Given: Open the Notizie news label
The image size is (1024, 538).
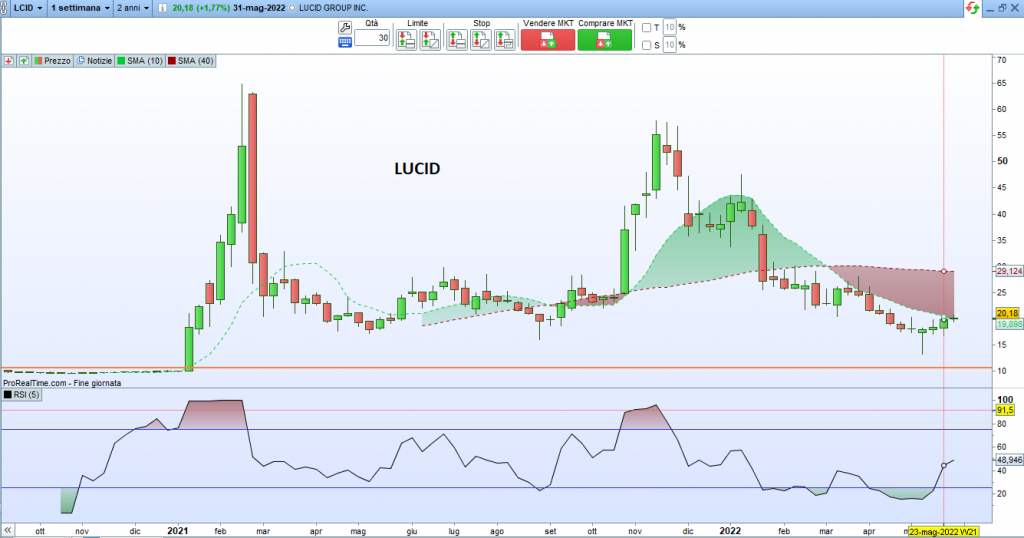Looking at the screenshot, I should (94, 61).
